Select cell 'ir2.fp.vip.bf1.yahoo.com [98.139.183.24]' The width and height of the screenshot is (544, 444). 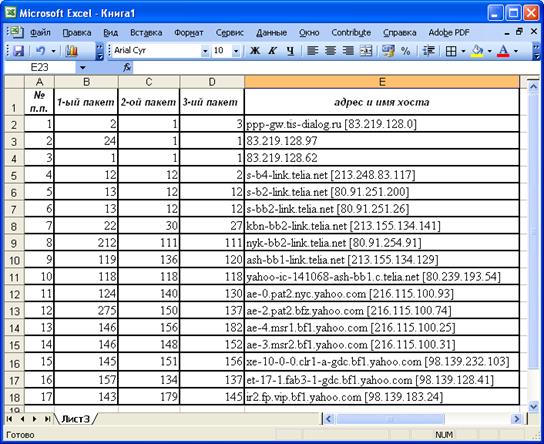click(382, 396)
